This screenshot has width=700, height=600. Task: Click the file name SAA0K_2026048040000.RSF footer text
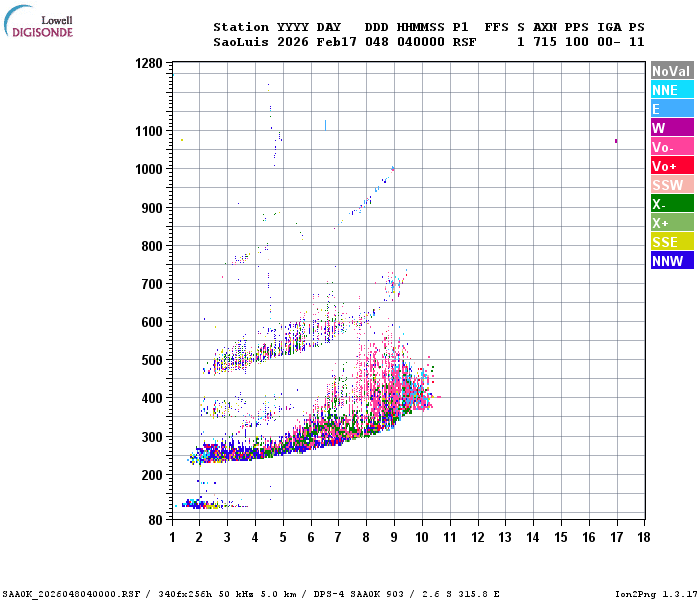pos(71,594)
